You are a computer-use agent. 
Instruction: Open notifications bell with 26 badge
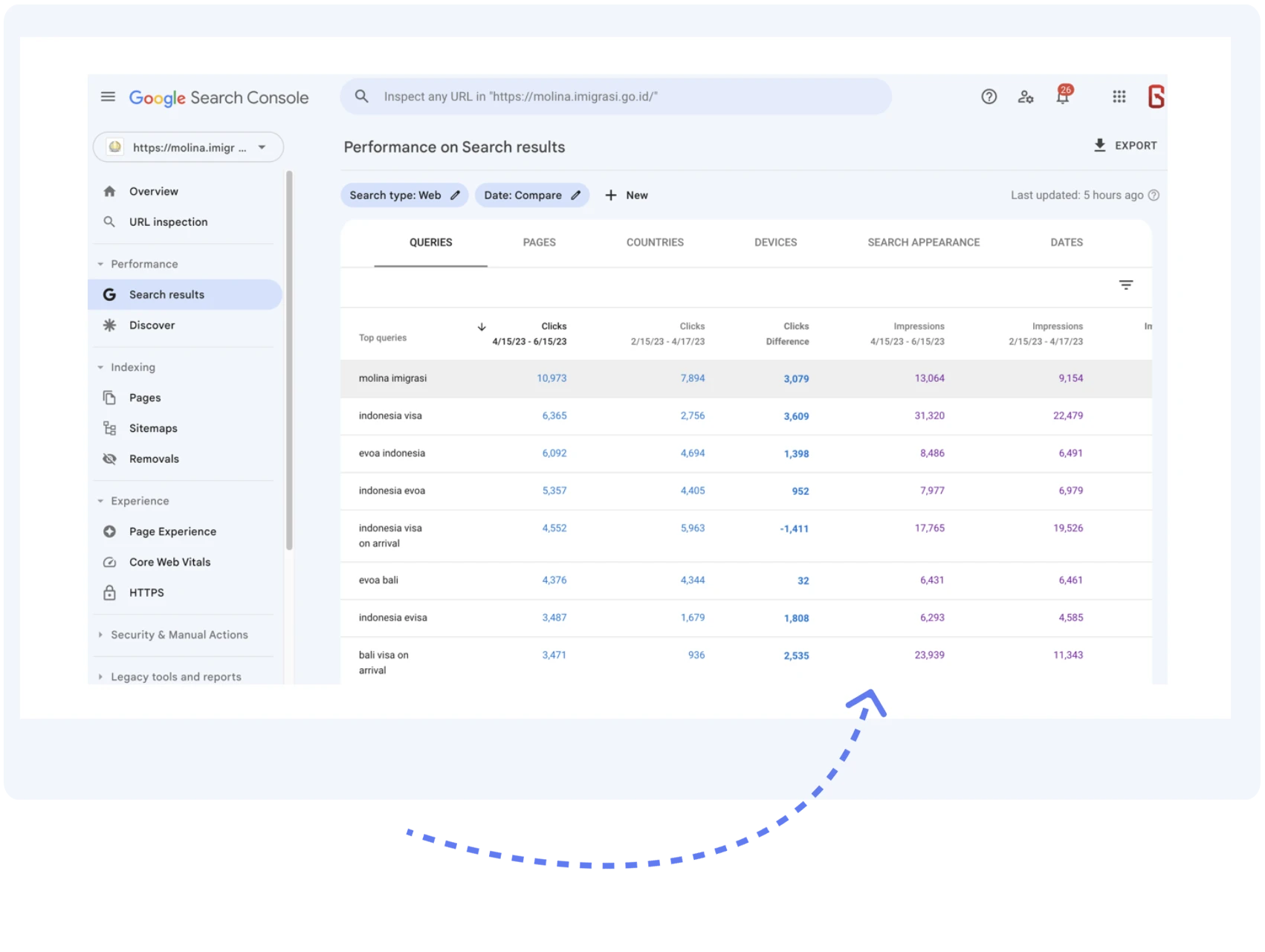pyautogui.click(x=1064, y=94)
